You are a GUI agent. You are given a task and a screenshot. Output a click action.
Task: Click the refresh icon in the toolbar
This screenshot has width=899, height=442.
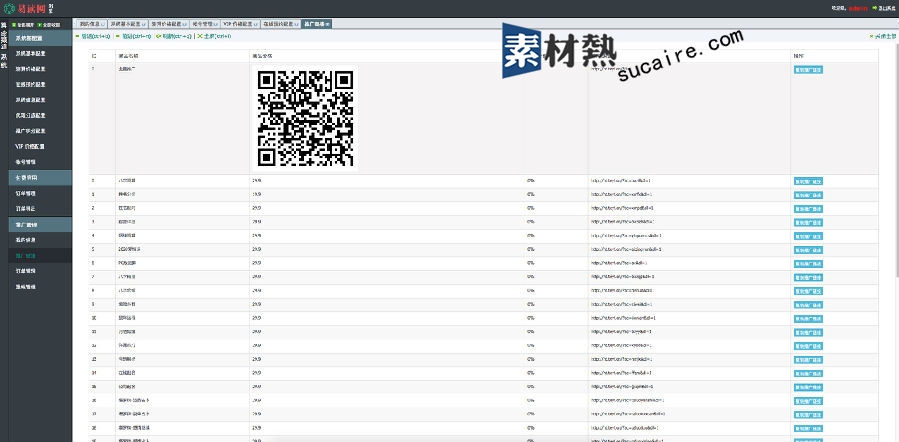(x=158, y=36)
